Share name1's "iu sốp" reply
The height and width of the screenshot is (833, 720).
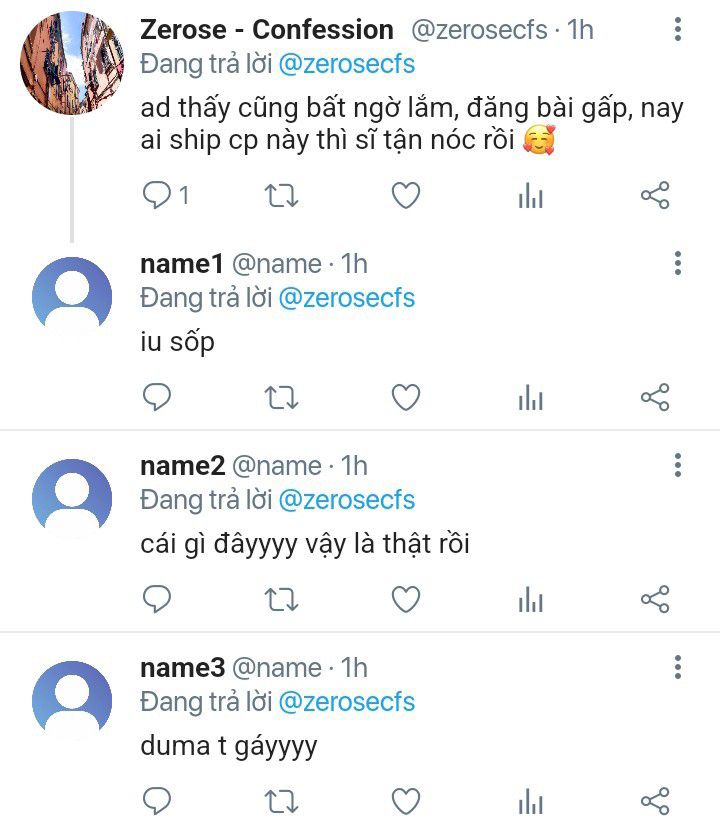coord(654,398)
